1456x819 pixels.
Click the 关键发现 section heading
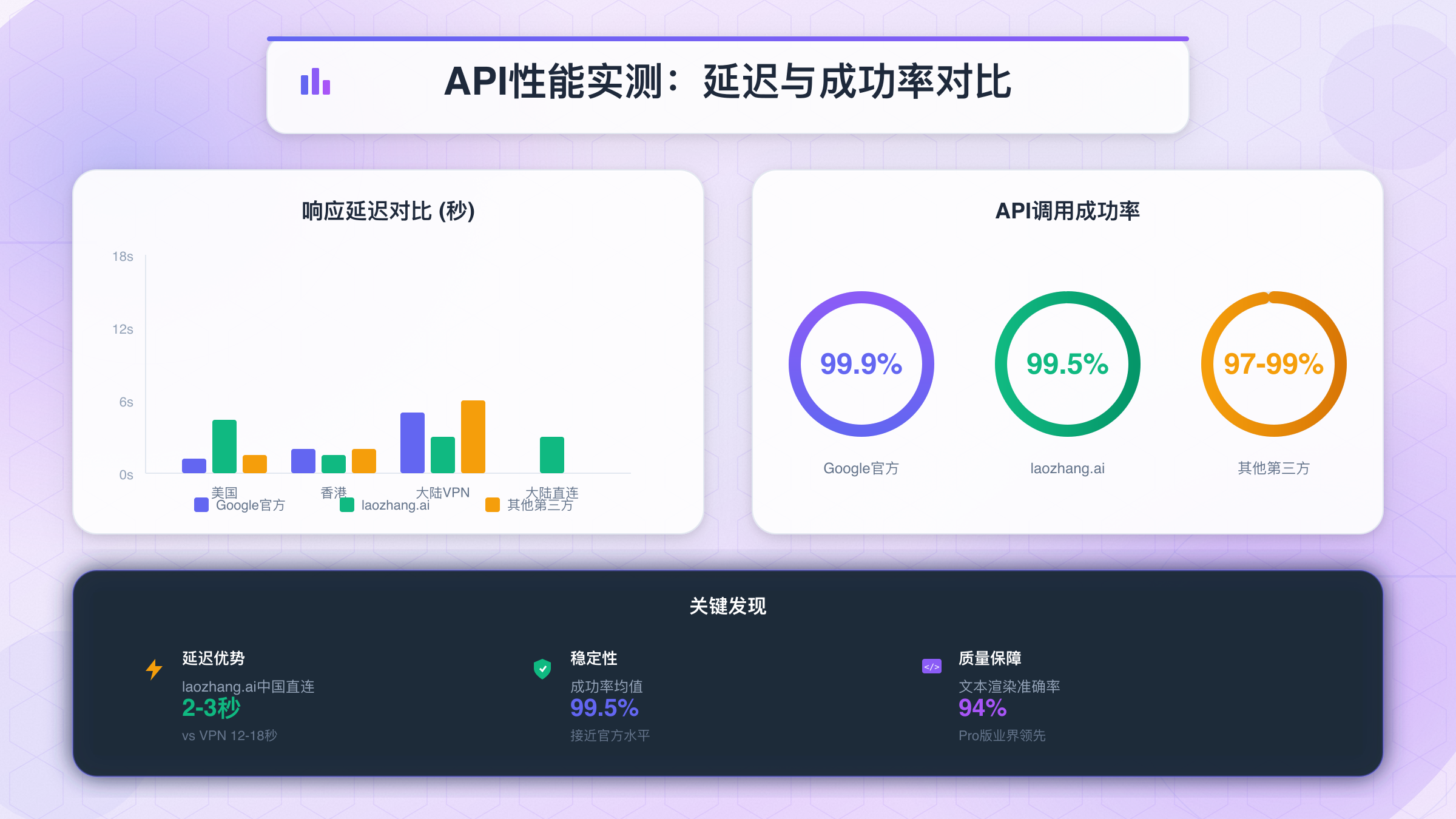(x=727, y=606)
